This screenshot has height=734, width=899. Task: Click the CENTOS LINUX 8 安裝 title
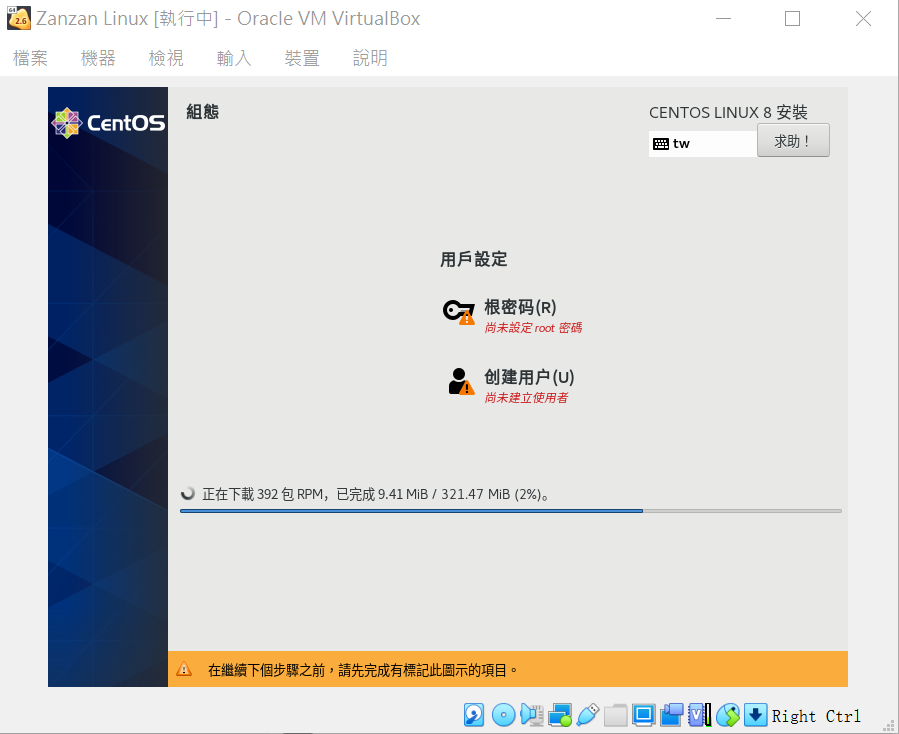(728, 112)
